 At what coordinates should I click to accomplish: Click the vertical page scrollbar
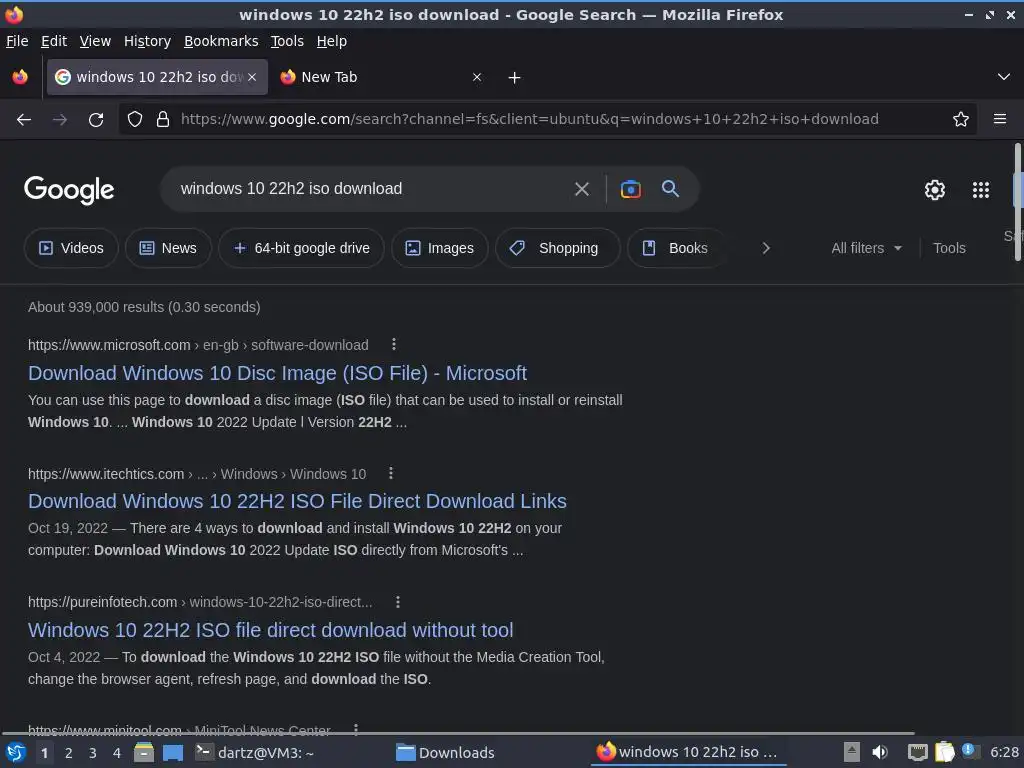click(x=1017, y=202)
